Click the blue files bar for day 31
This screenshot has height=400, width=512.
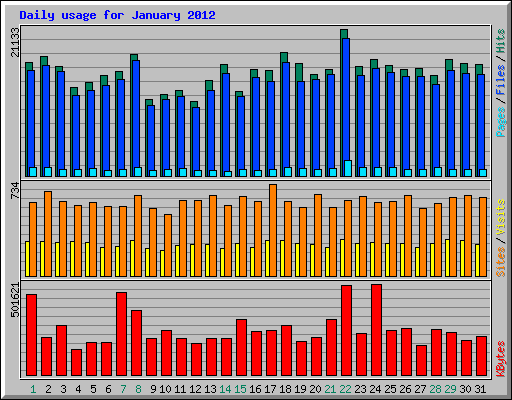tap(481, 122)
